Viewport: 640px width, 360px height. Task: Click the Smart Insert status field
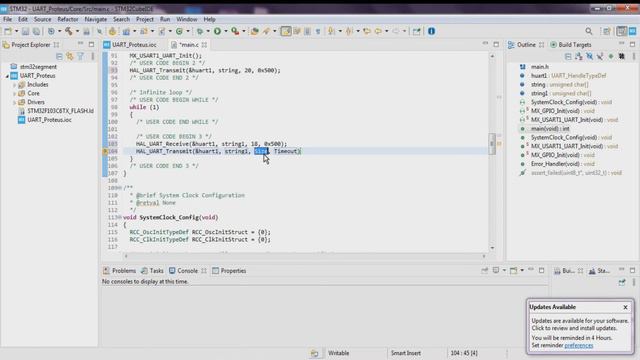[406, 353]
